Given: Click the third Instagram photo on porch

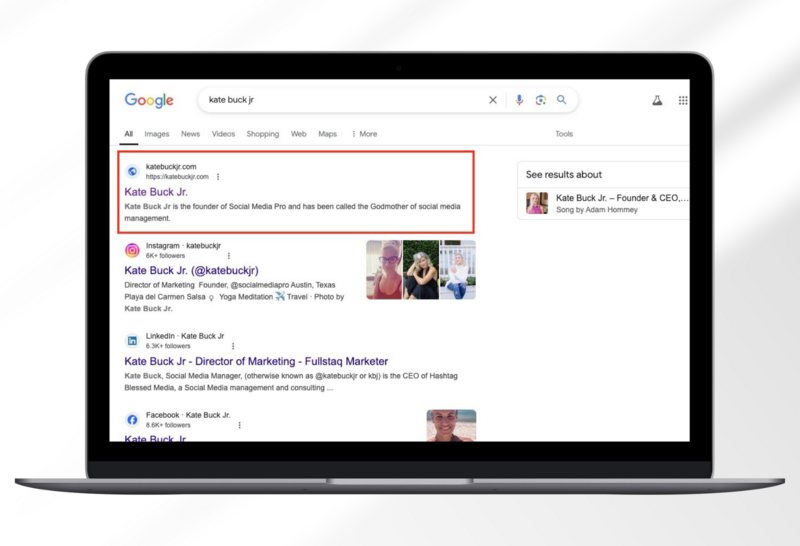Looking at the screenshot, I should 458,269.
